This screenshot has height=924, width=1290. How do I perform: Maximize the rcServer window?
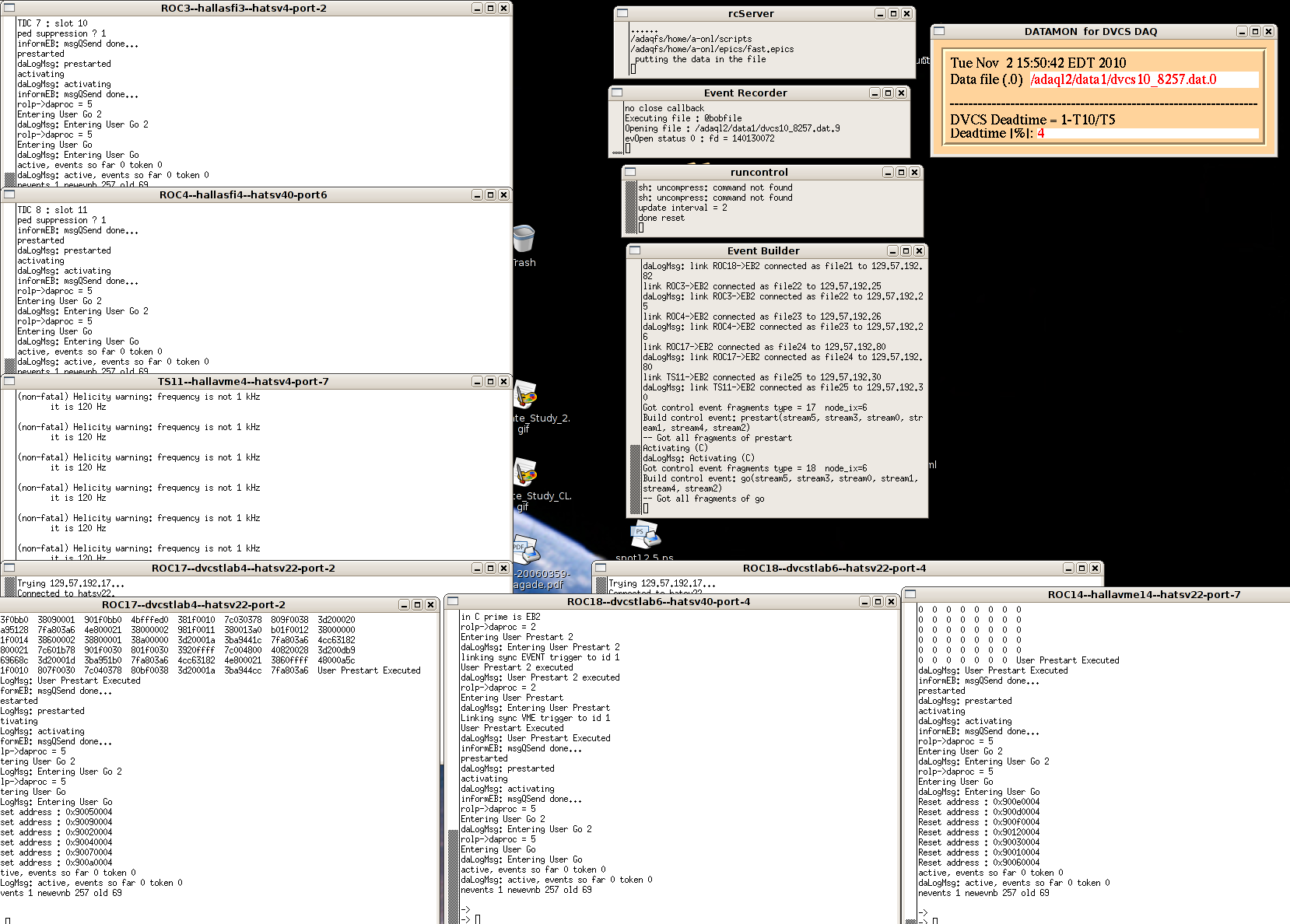pyautogui.click(x=893, y=13)
